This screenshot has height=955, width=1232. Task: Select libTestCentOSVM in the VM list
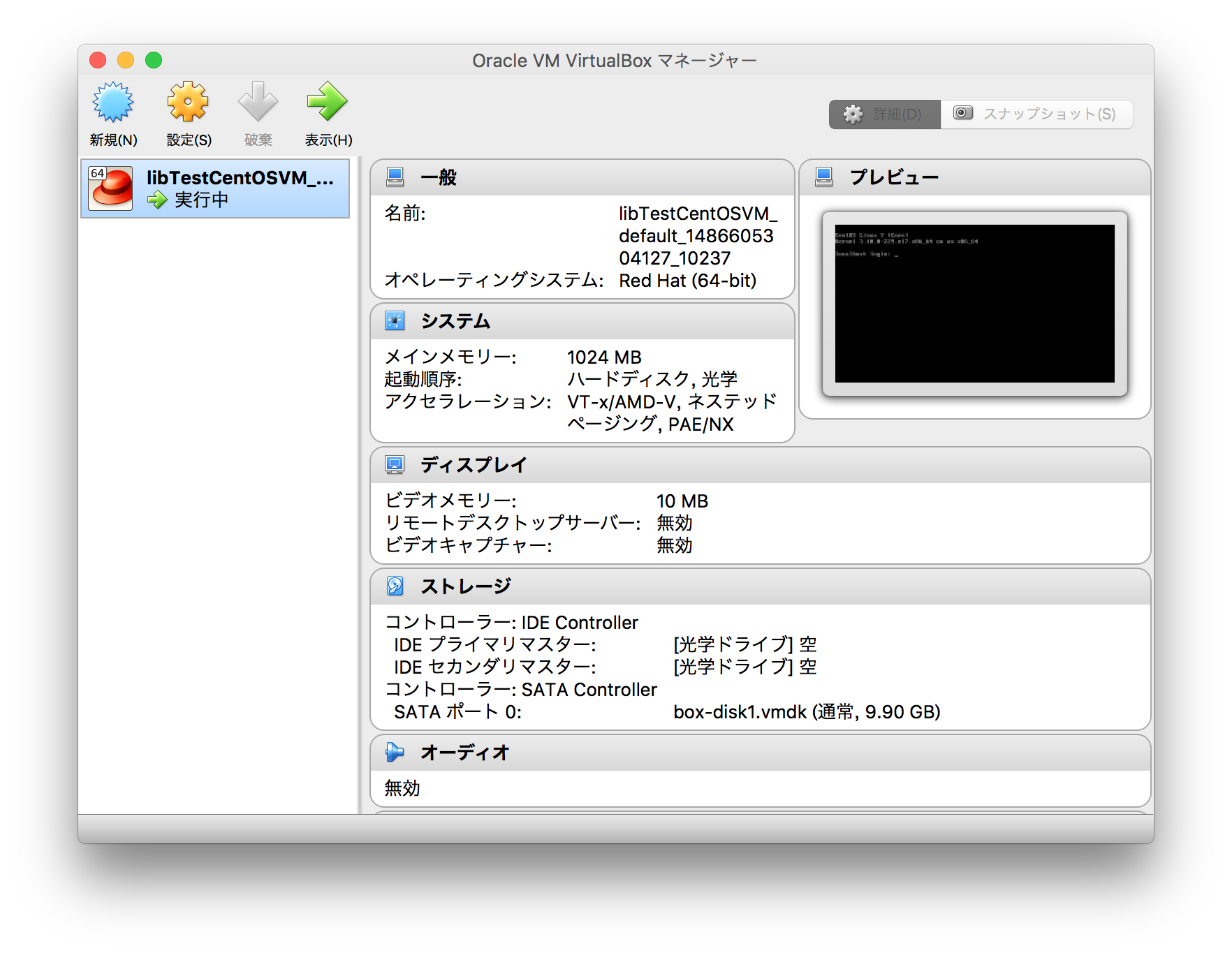tap(217, 188)
